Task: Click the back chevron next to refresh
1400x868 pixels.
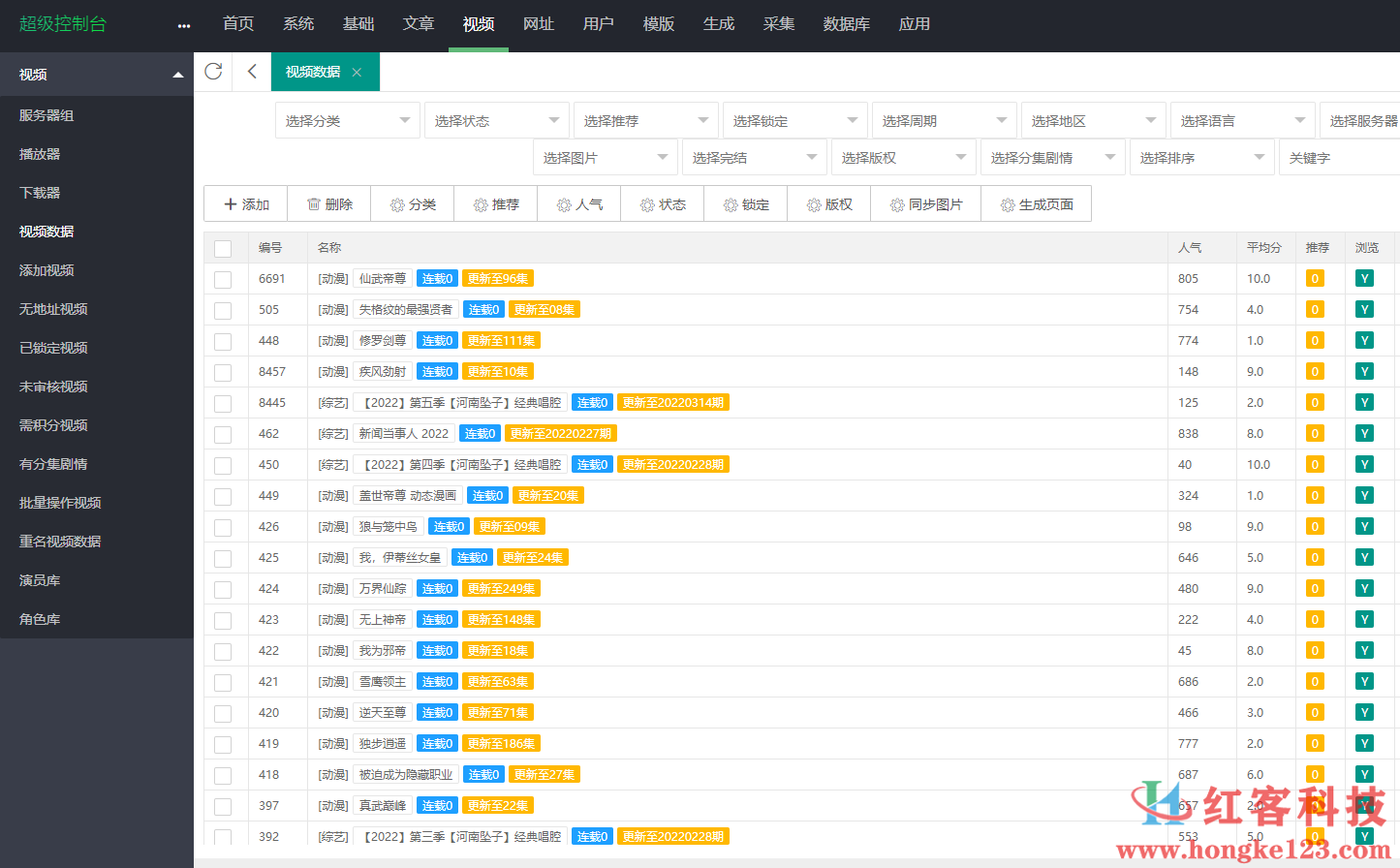Action: click(250, 71)
